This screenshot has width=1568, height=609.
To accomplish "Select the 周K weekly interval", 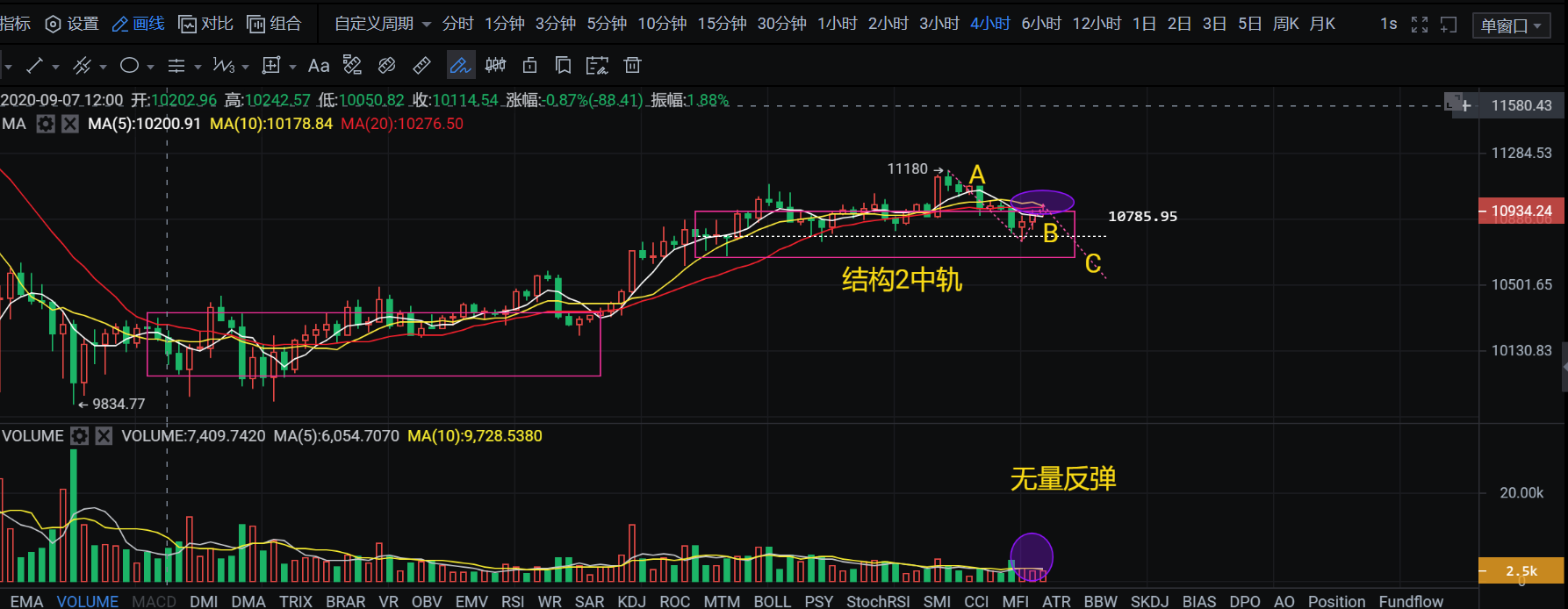I will click(1286, 24).
